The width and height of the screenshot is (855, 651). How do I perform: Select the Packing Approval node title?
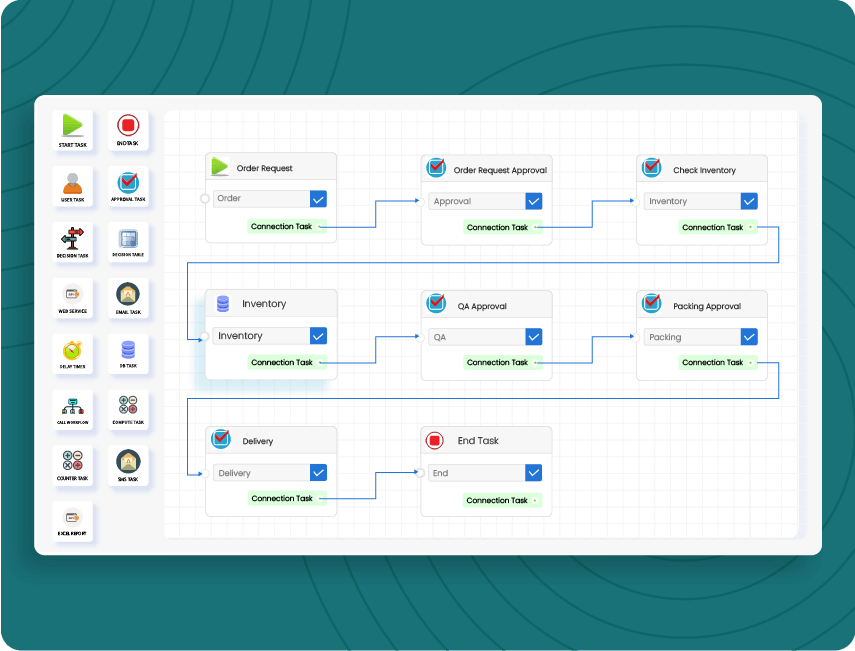click(x=708, y=306)
